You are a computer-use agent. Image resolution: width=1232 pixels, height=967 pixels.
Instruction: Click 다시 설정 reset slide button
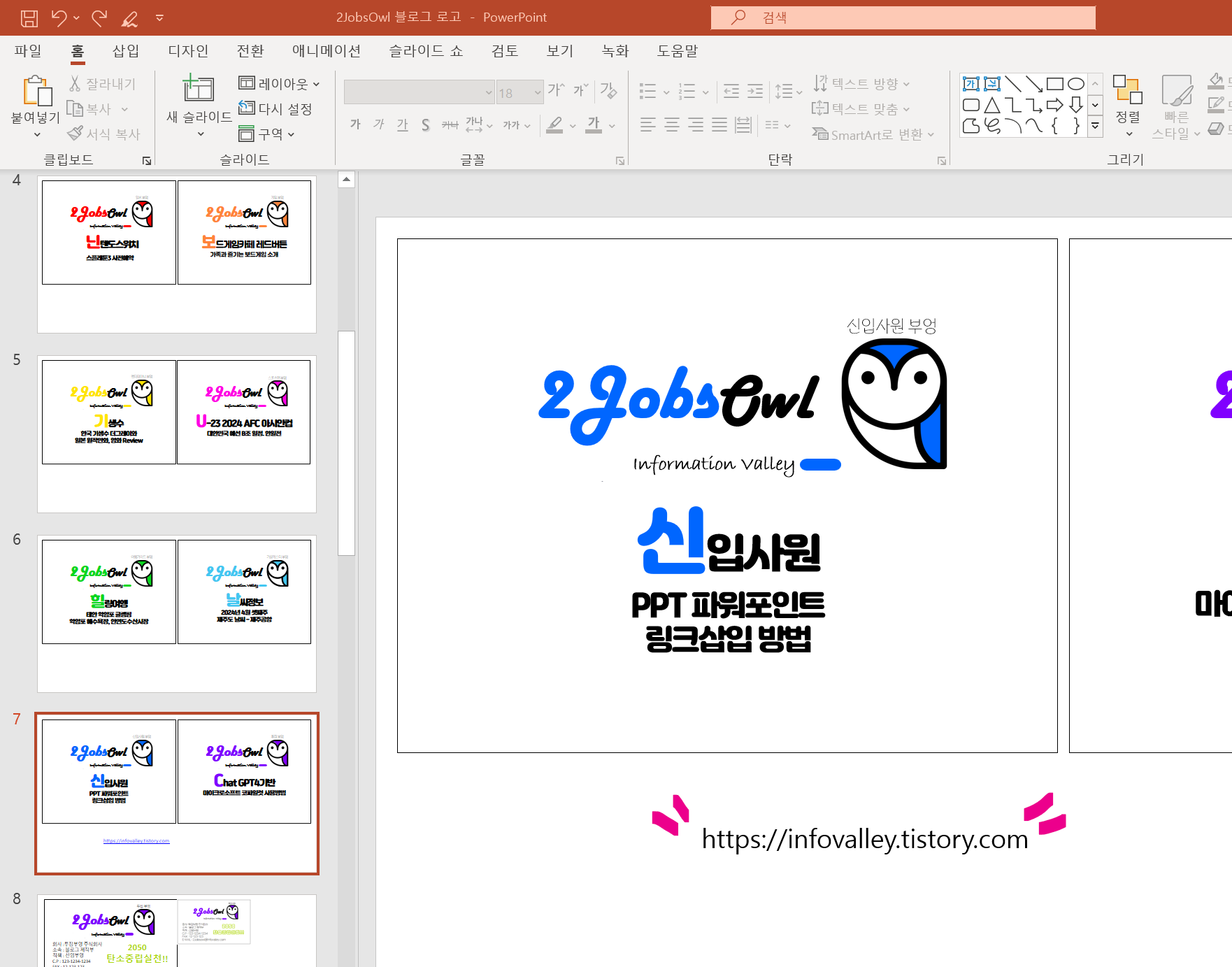(x=275, y=108)
